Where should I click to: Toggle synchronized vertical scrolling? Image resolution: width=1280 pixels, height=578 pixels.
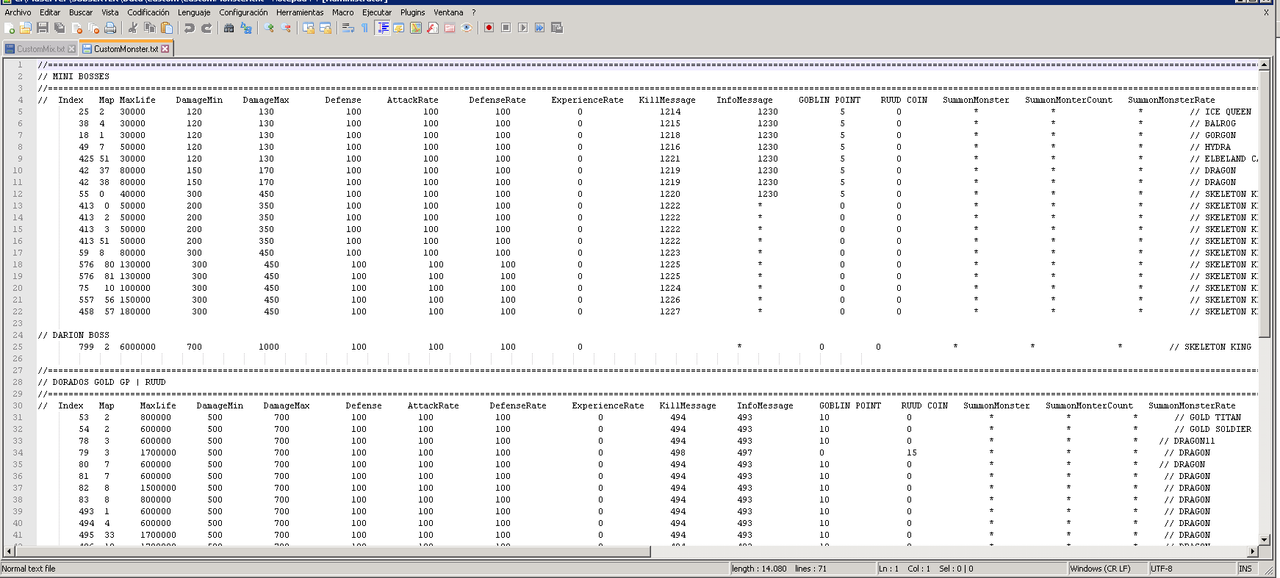point(309,28)
